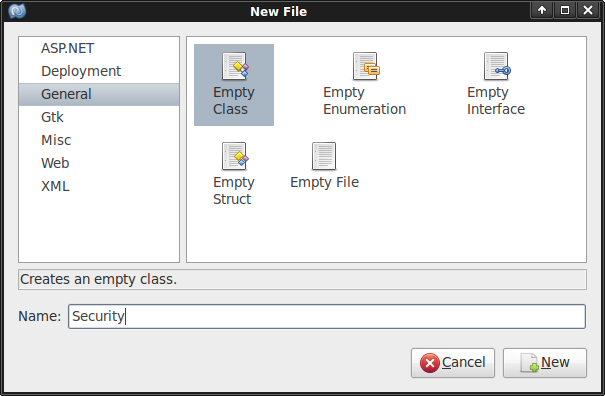The height and width of the screenshot is (396, 605).
Task: Click the up-arrow window shade button
Action: [x=542, y=10]
